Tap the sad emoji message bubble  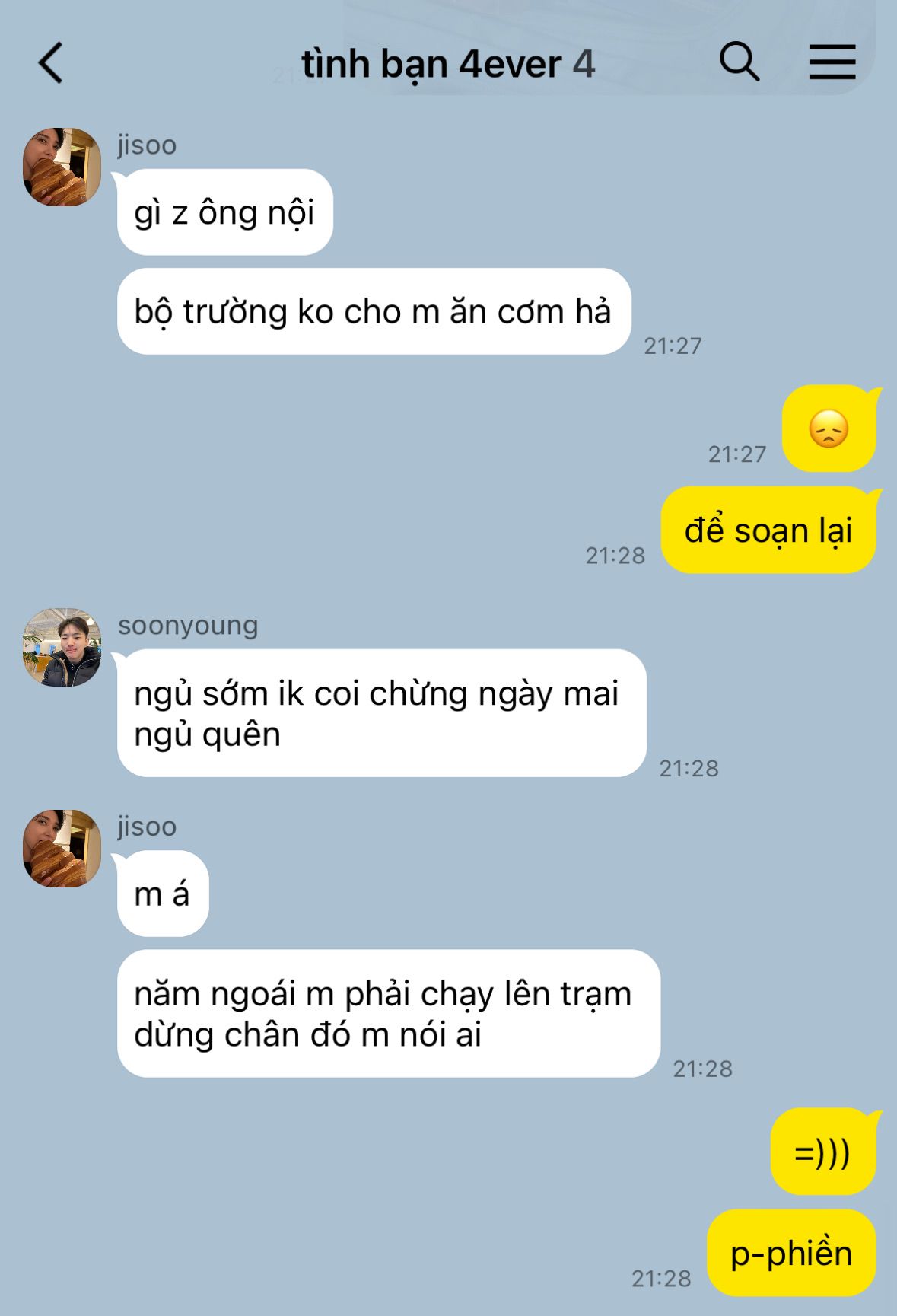click(829, 429)
